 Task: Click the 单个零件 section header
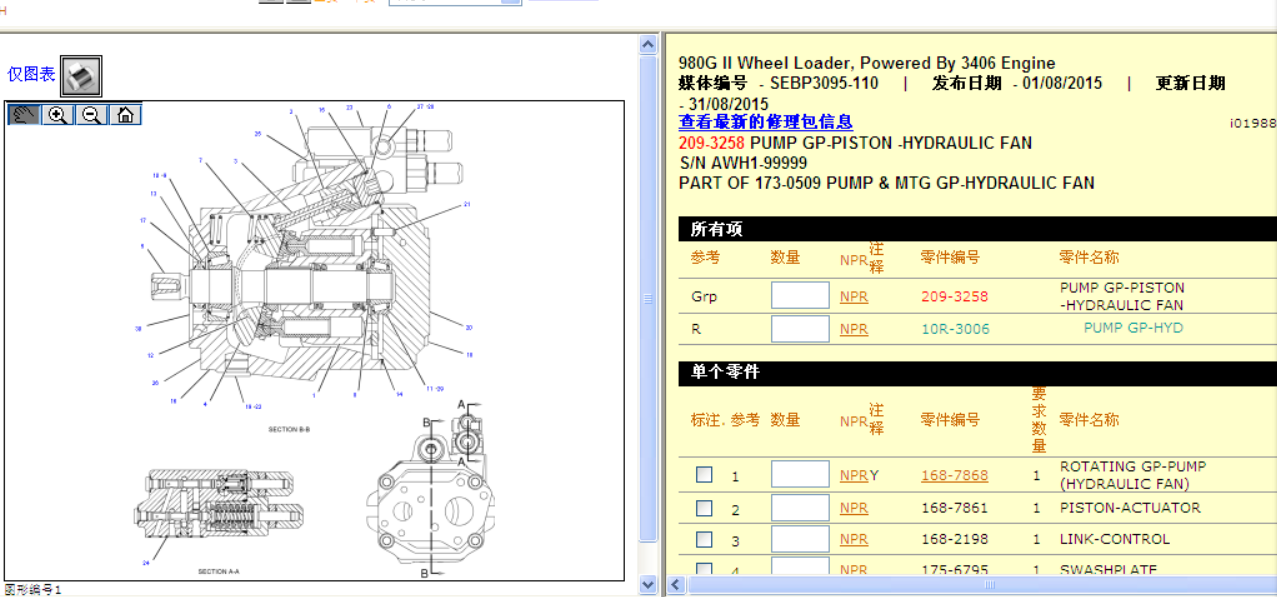(x=977, y=372)
